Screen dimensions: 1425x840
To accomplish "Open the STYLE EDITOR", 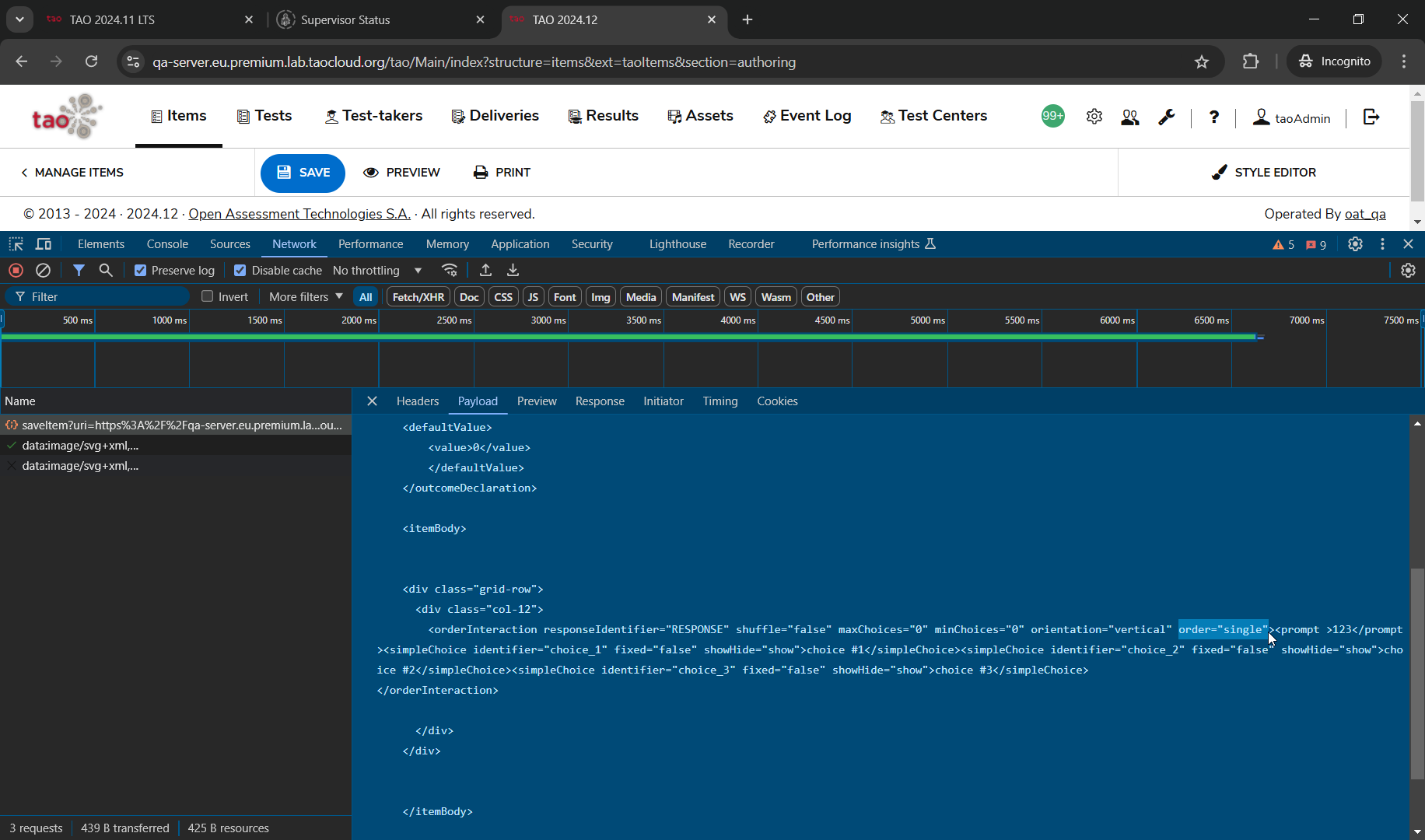I will (x=1264, y=173).
